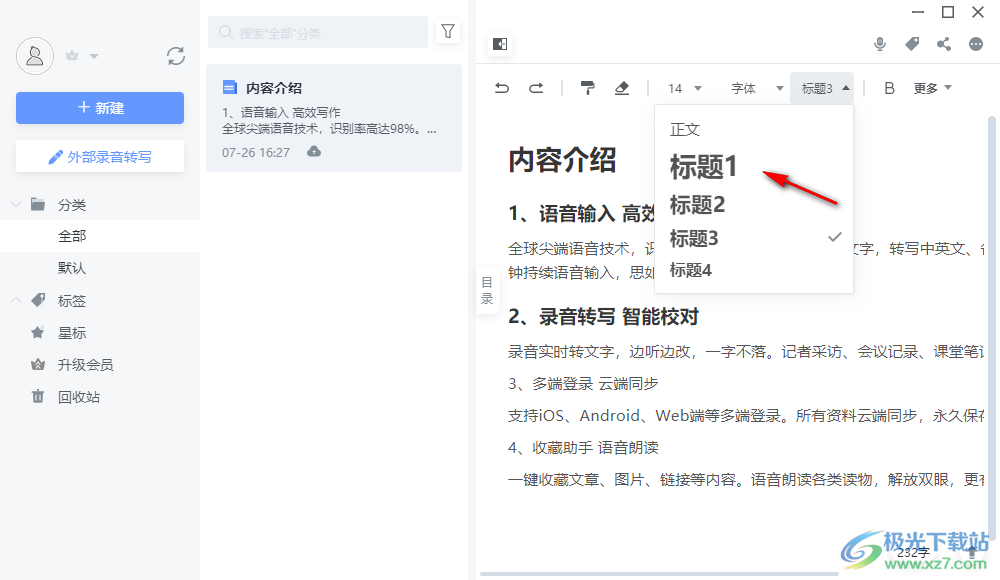Open the 内容介绍 note card
This screenshot has width=1000, height=580.
pos(334,118)
